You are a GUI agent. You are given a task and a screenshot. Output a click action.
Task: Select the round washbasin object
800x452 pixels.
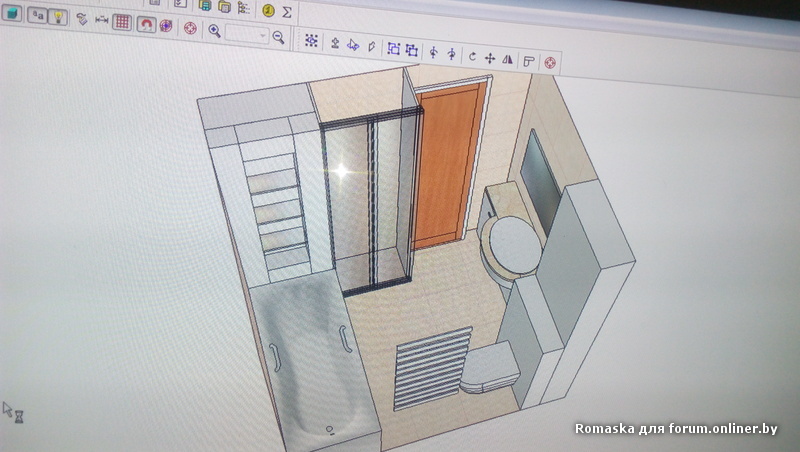pyautogui.click(x=513, y=246)
